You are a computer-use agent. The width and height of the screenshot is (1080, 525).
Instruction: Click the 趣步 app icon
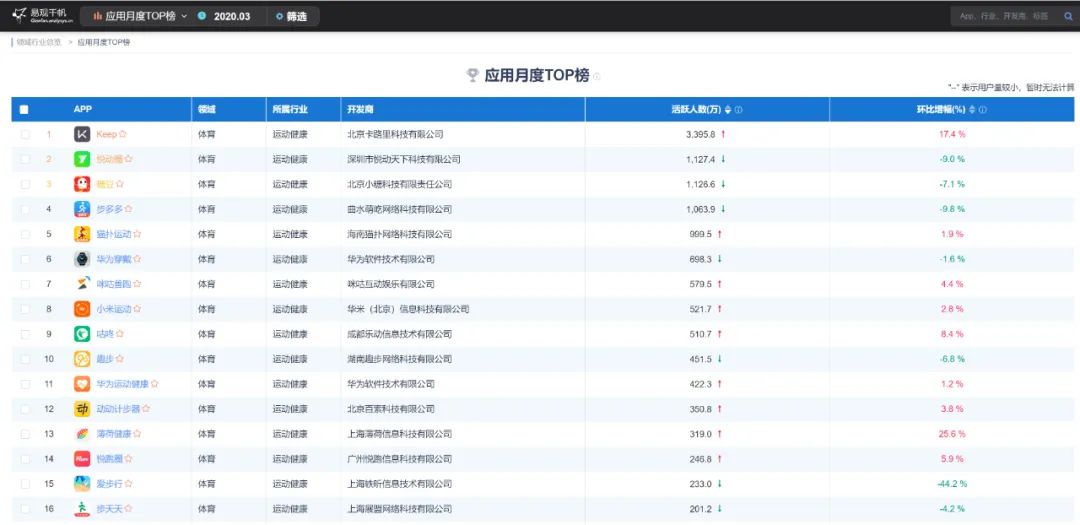(x=82, y=359)
